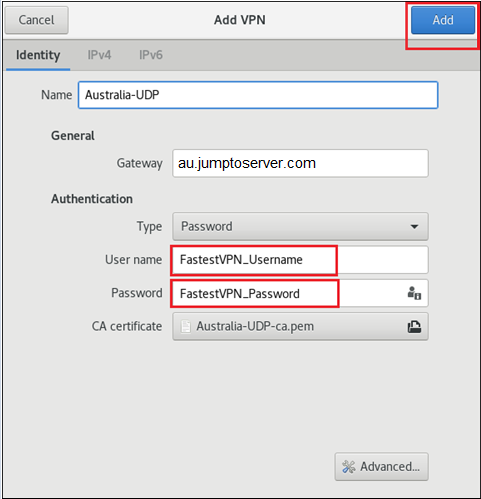481x499 pixels.
Task: Open the CA certificate file chooser
Action: coord(300,326)
